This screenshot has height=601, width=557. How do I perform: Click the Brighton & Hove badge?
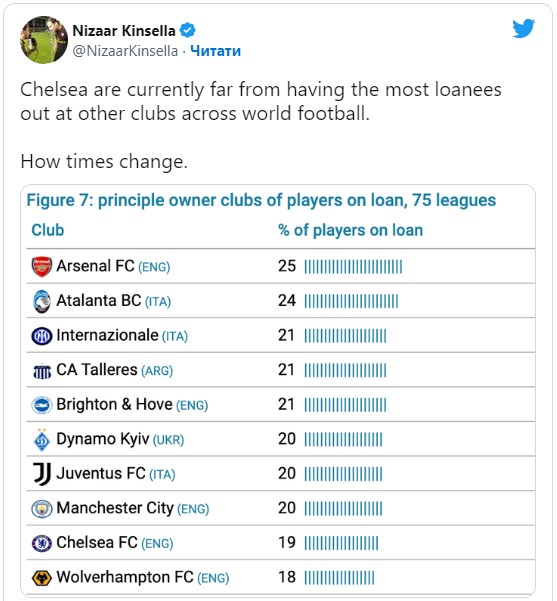(x=42, y=405)
